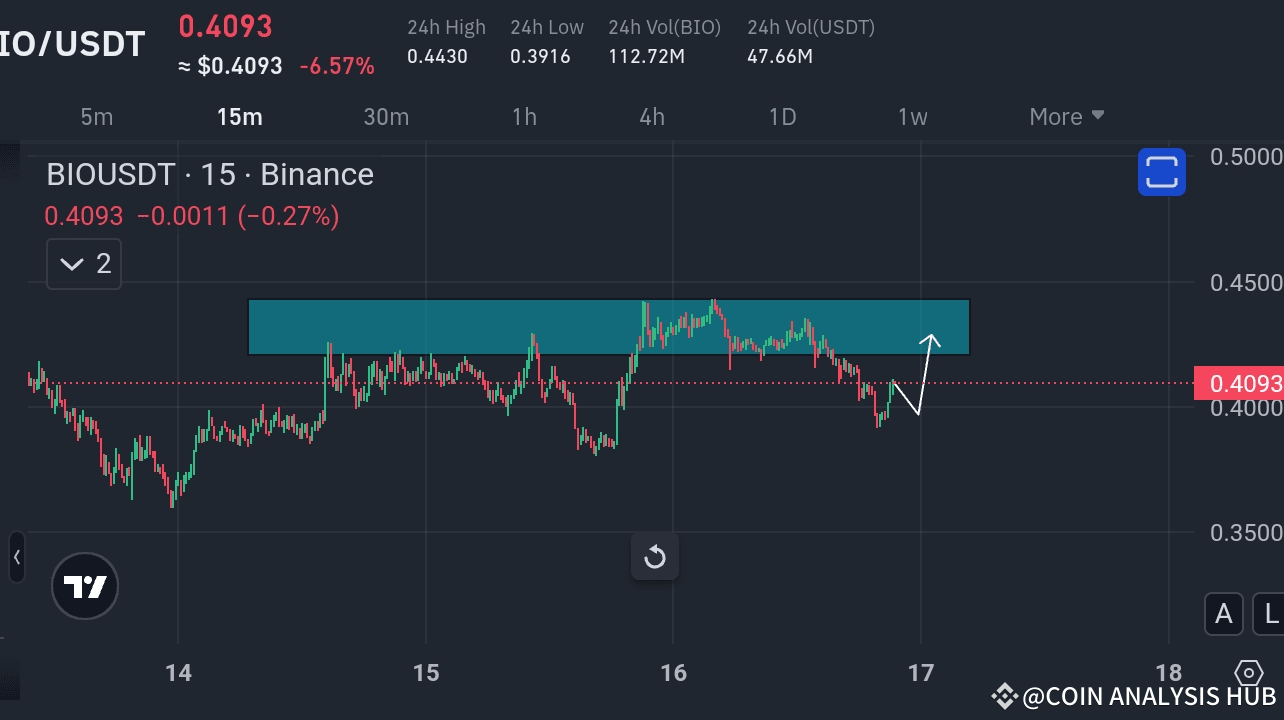Switch to the 1w weekly interval
This screenshot has width=1284, height=720.
[x=912, y=116]
